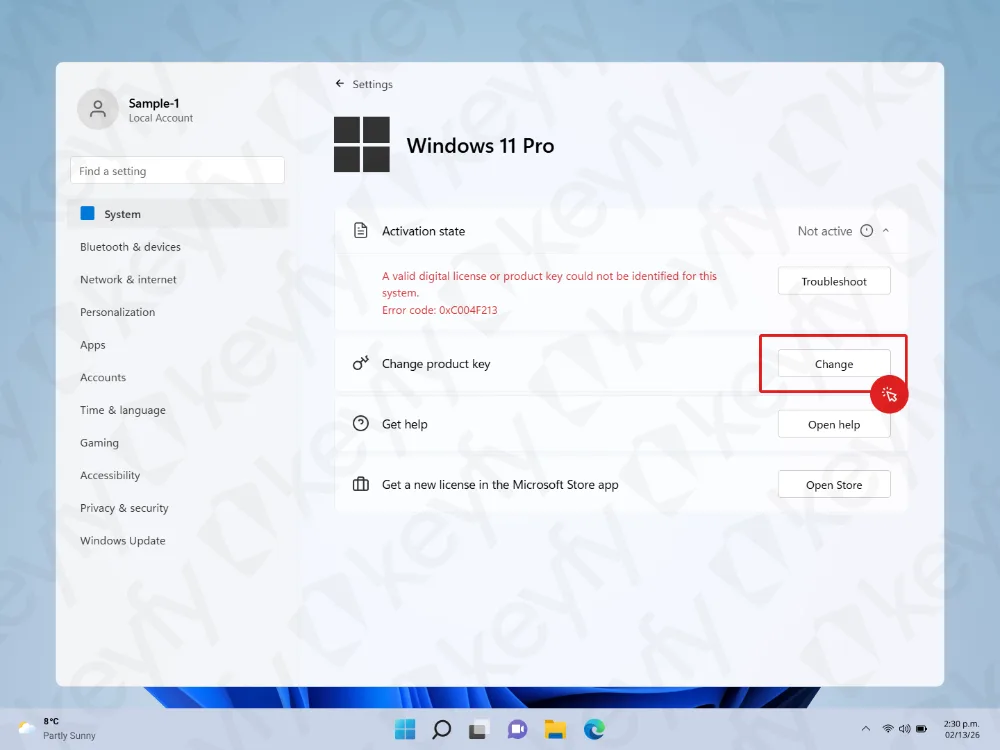Open the weather widget on taskbar
Image resolution: width=1000 pixels, height=750 pixels.
point(57,728)
